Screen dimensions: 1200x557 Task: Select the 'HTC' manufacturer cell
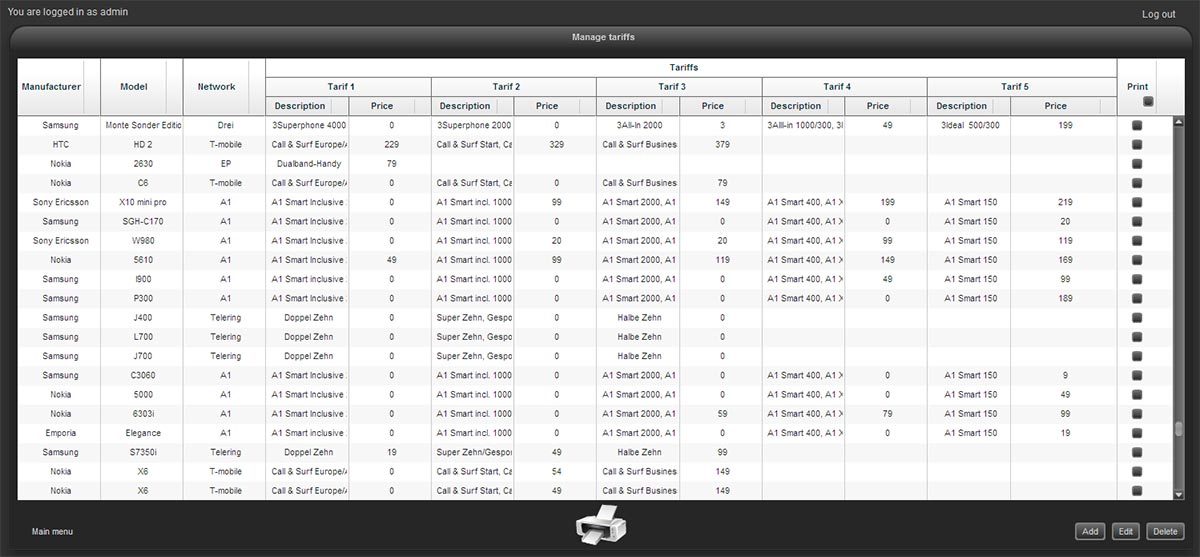click(60, 145)
